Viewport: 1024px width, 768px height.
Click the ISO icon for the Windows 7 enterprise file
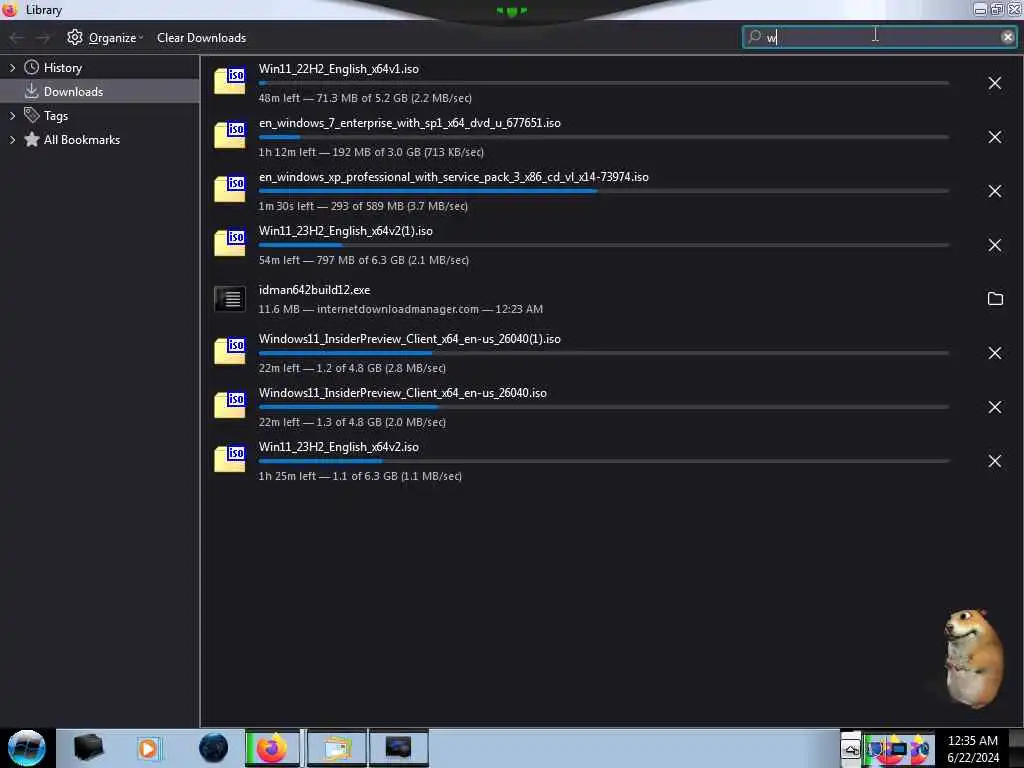230,135
